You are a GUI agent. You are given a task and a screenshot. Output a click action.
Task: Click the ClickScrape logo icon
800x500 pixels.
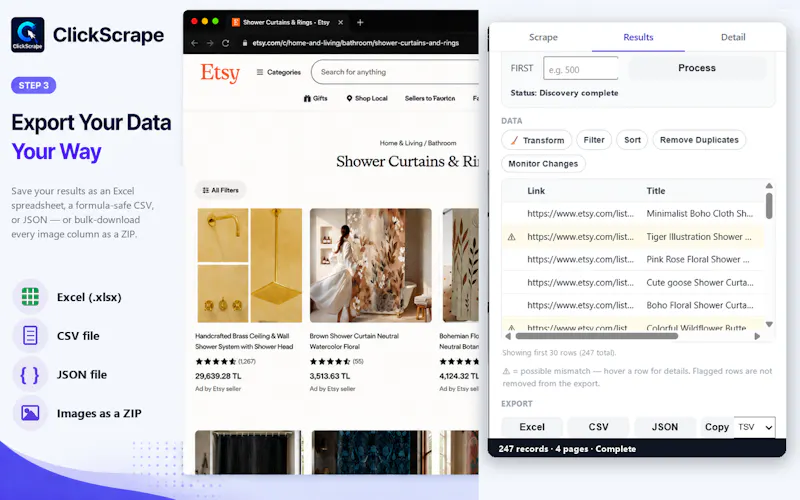(28, 35)
